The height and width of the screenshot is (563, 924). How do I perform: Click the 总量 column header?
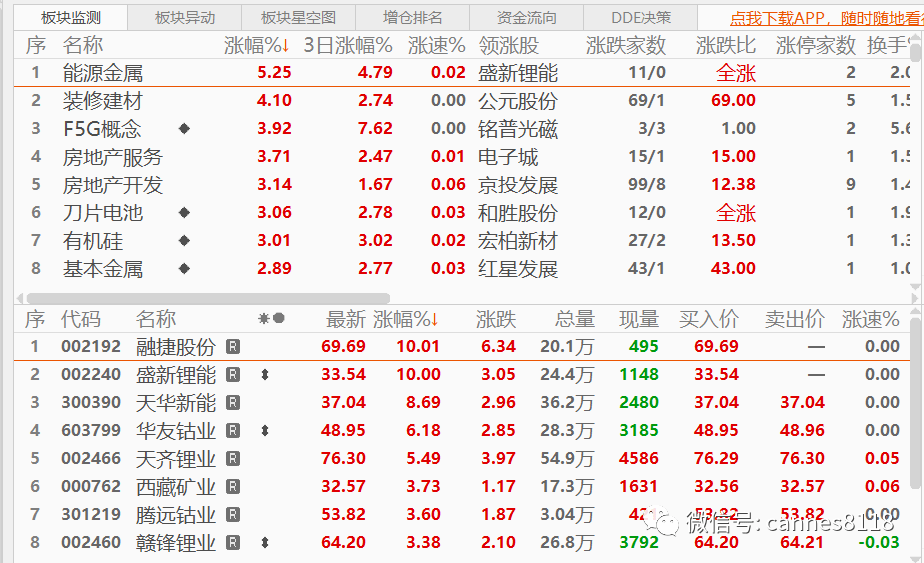tap(575, 319)
